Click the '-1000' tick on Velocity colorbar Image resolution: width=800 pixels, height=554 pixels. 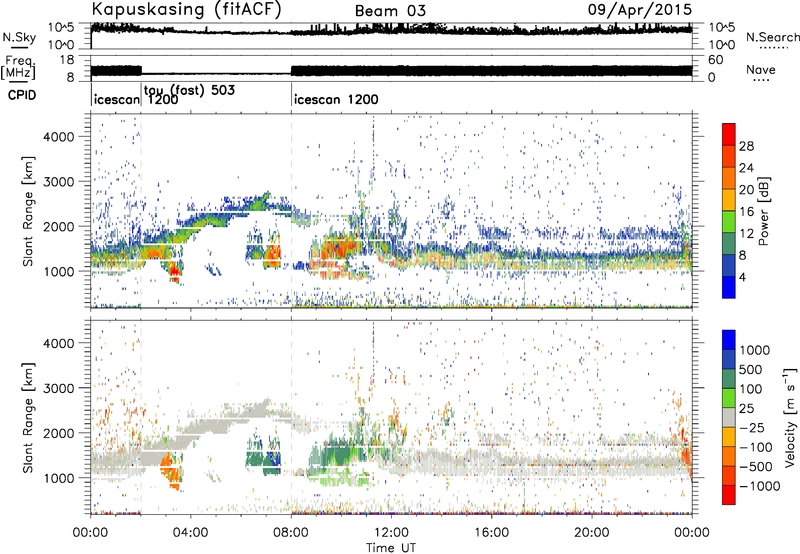[x=760, y=486]
